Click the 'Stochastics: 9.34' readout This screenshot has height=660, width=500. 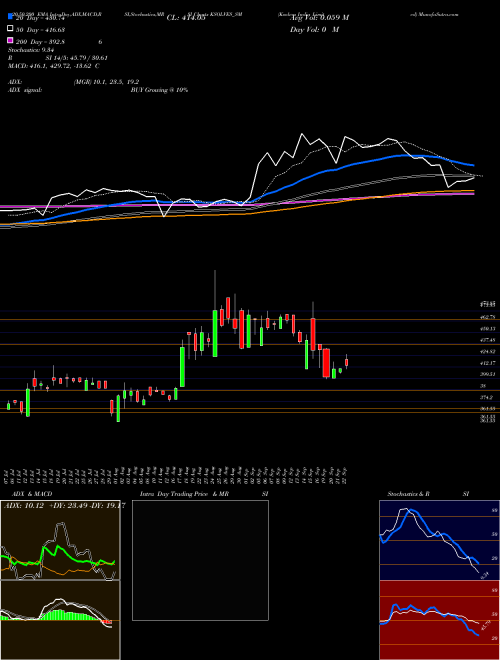click(x=30, y=49)
